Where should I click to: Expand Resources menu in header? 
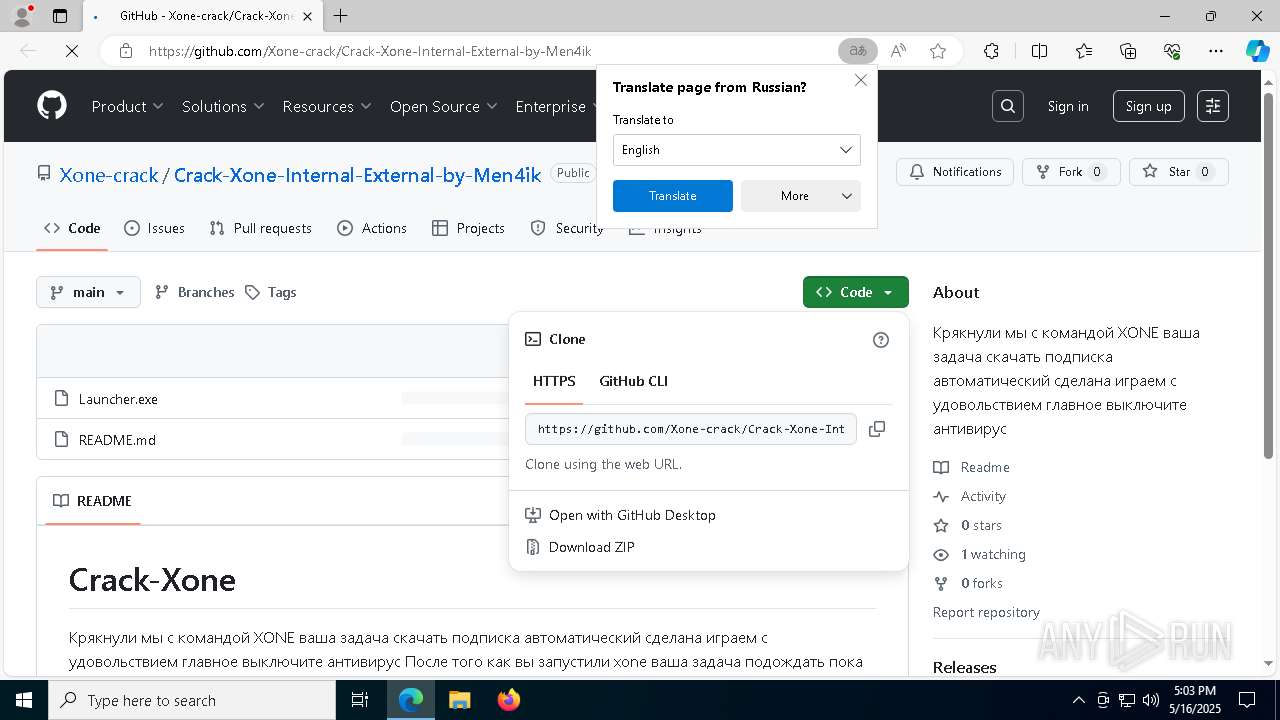click(327, 106)
